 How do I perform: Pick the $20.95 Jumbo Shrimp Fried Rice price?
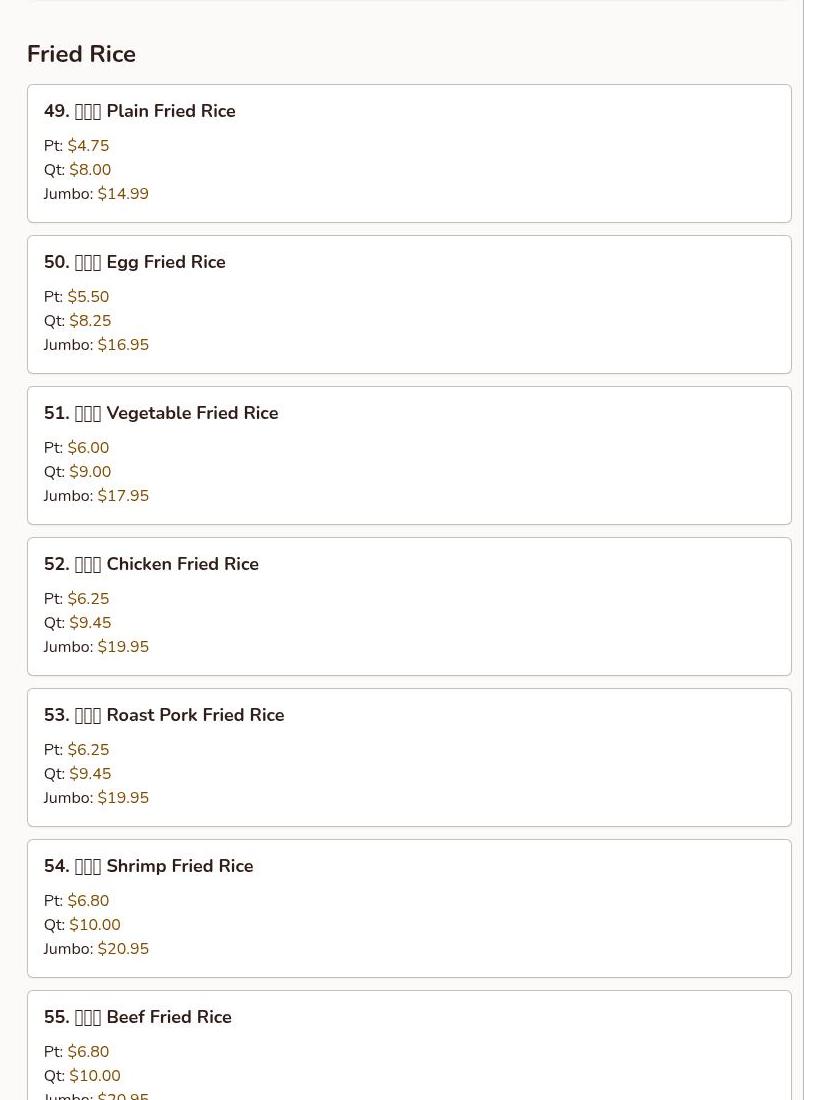coord(123,949)
